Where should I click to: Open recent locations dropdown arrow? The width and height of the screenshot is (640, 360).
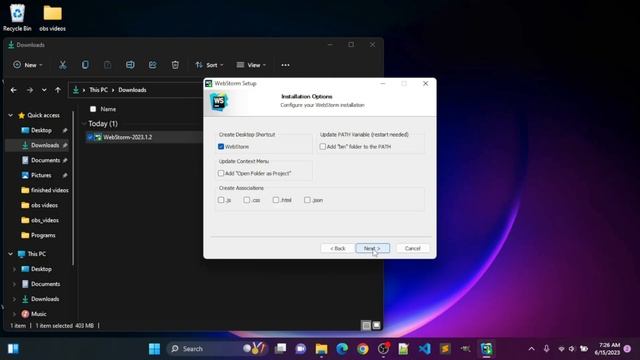pos(44,90)
